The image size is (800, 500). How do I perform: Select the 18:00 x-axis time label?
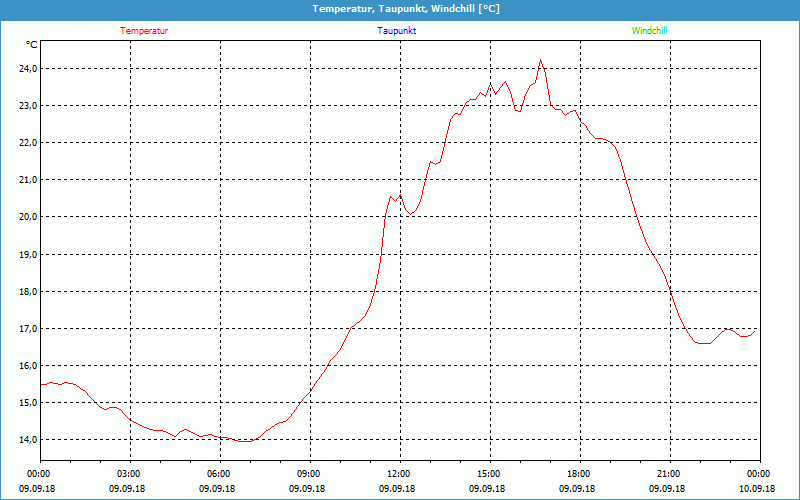pos(578,474)
